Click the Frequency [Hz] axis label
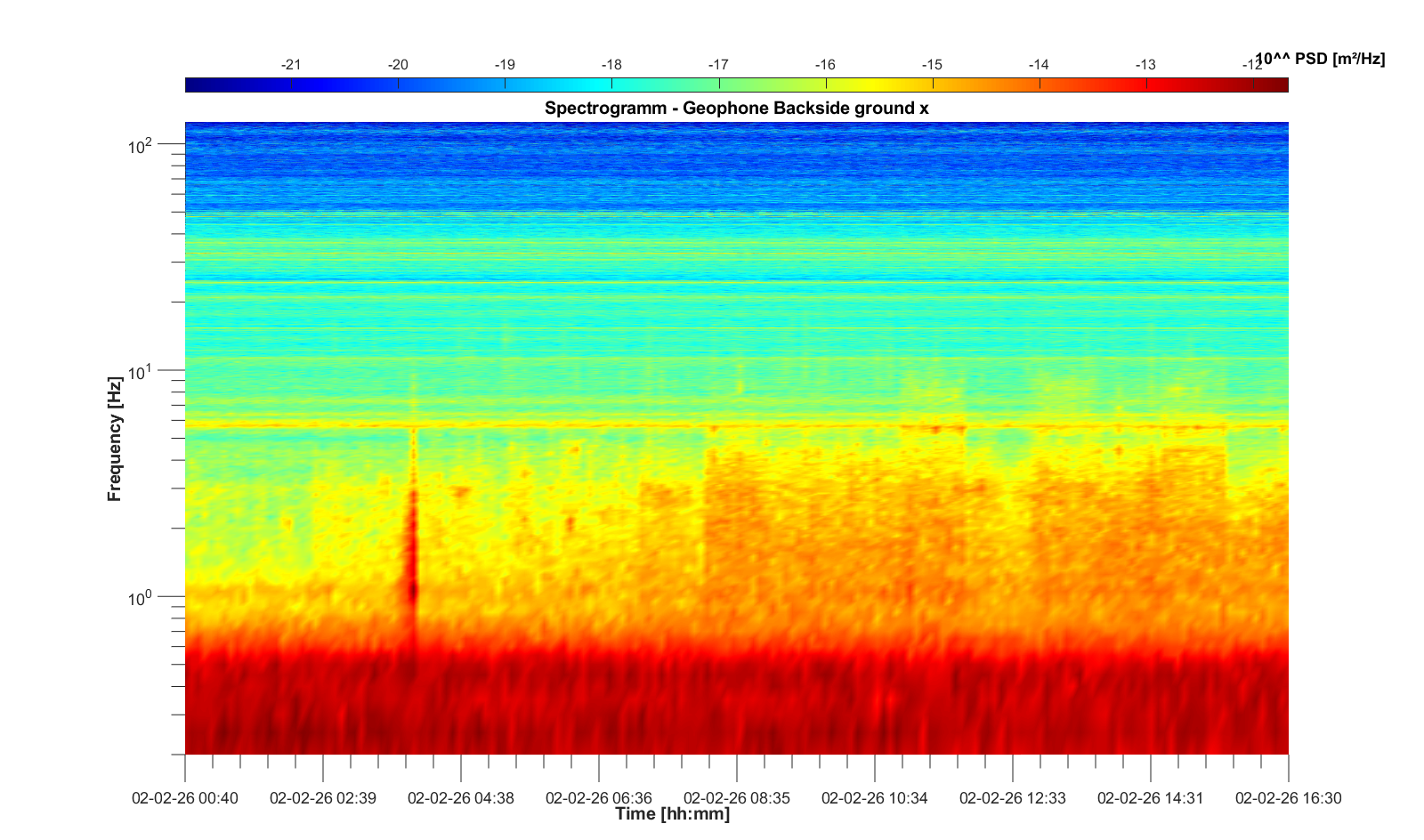 tap(114, 439)
